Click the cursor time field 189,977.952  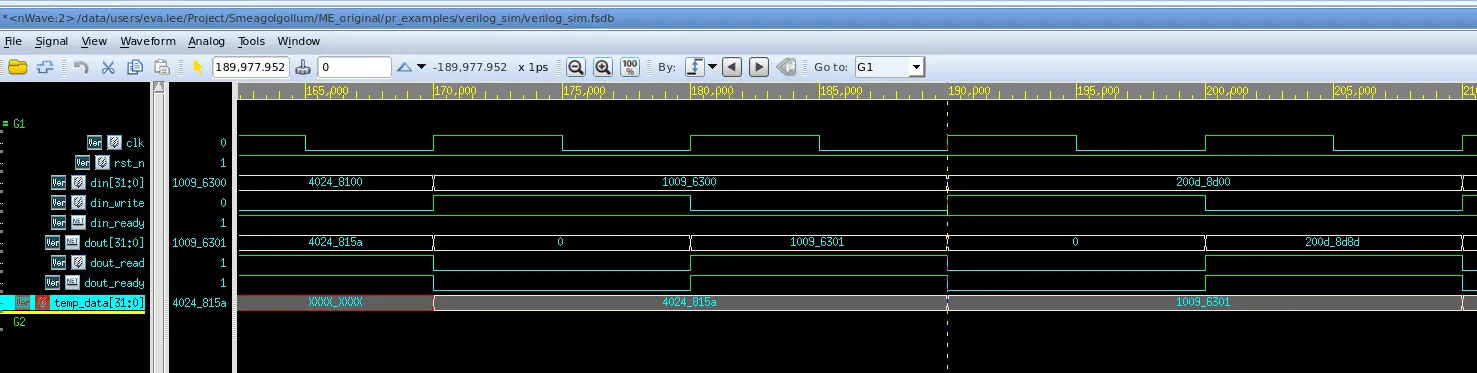coord(251,67)
